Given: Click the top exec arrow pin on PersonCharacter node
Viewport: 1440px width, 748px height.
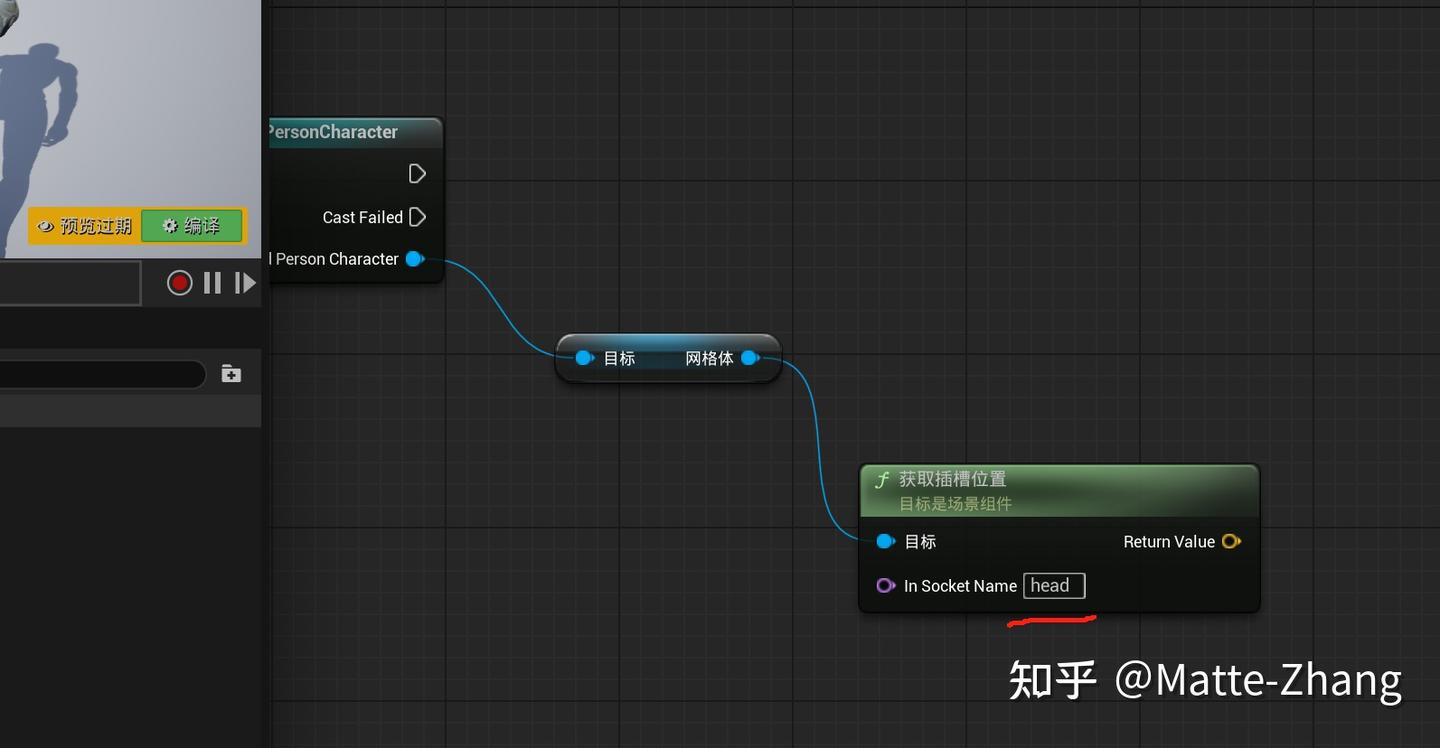Looking at the screenshot, I should (417, 173).
